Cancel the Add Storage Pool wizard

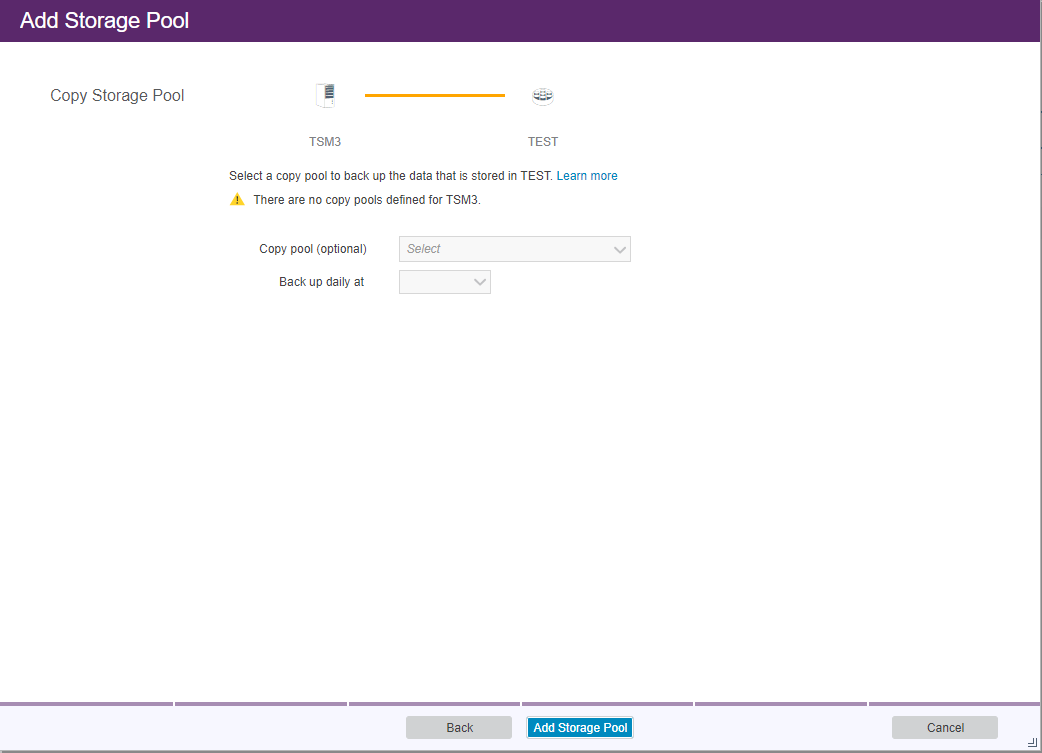(x=944, y=728)
